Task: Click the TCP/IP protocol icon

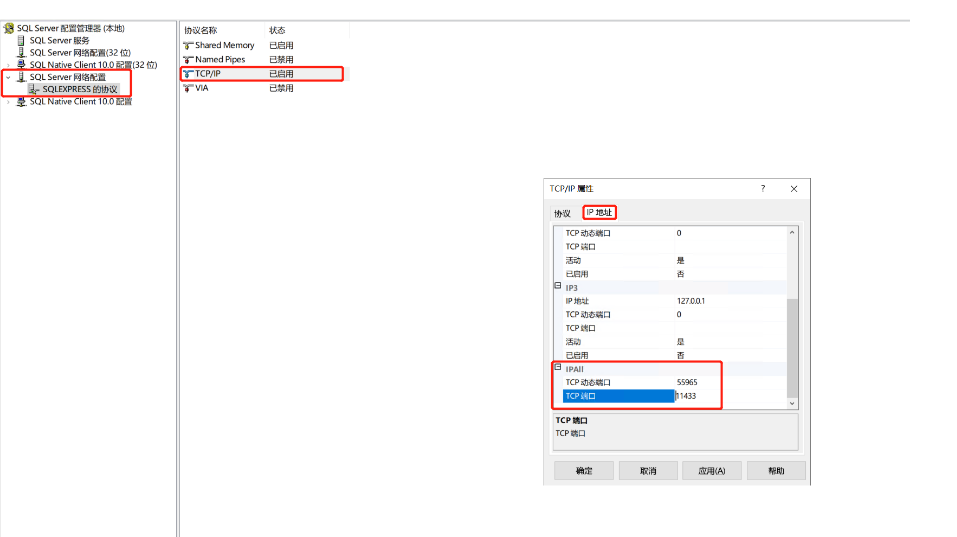Action: (188, 74)
